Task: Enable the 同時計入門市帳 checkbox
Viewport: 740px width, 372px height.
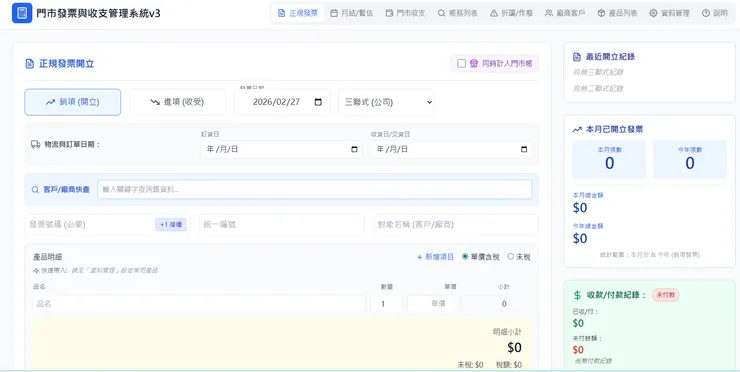Action: (x=462, y=63)
